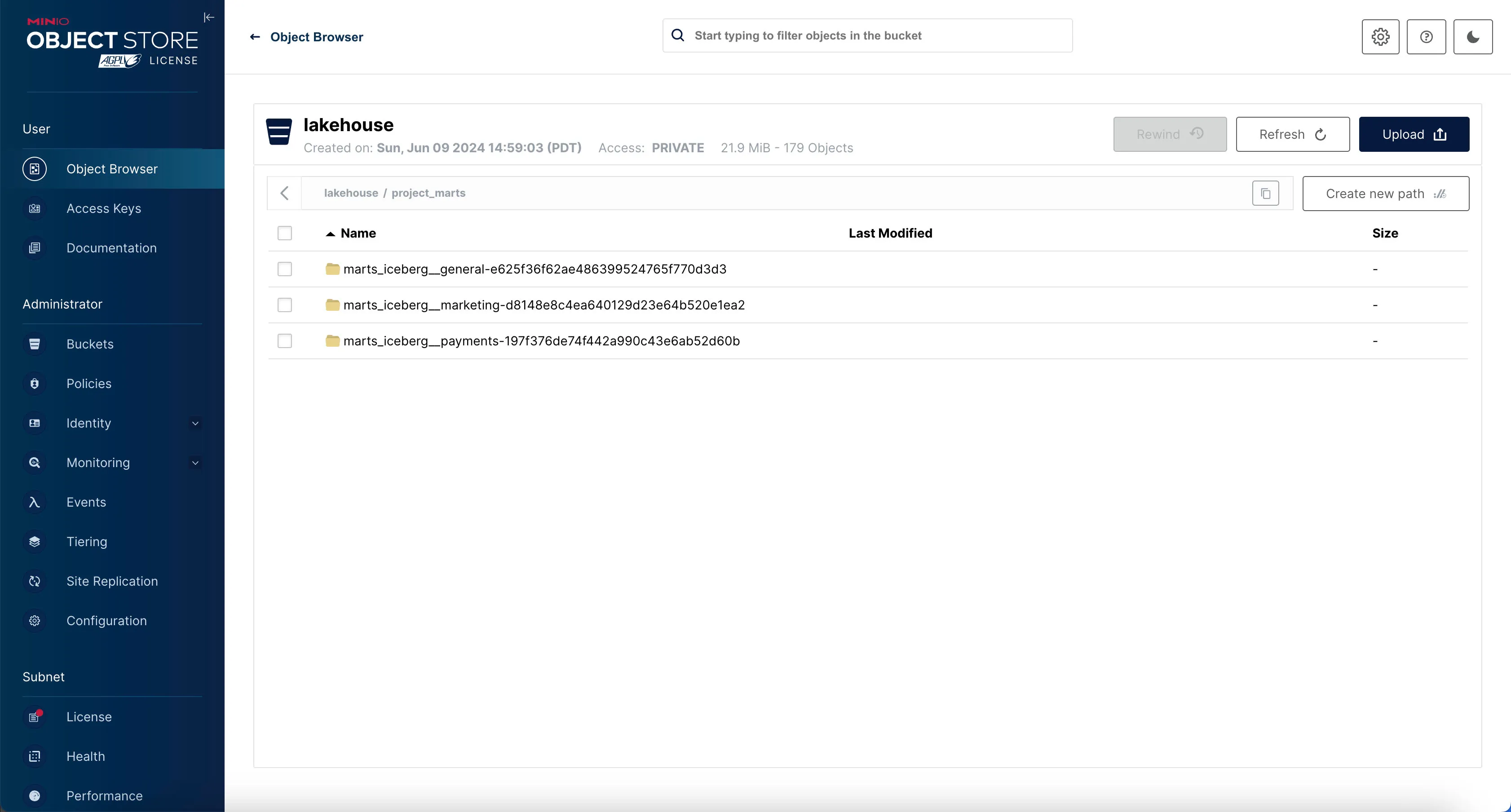This screenshot has height=812, width=1511.
Task: Click the bucket search filter input field
Action: coord(867,35)
